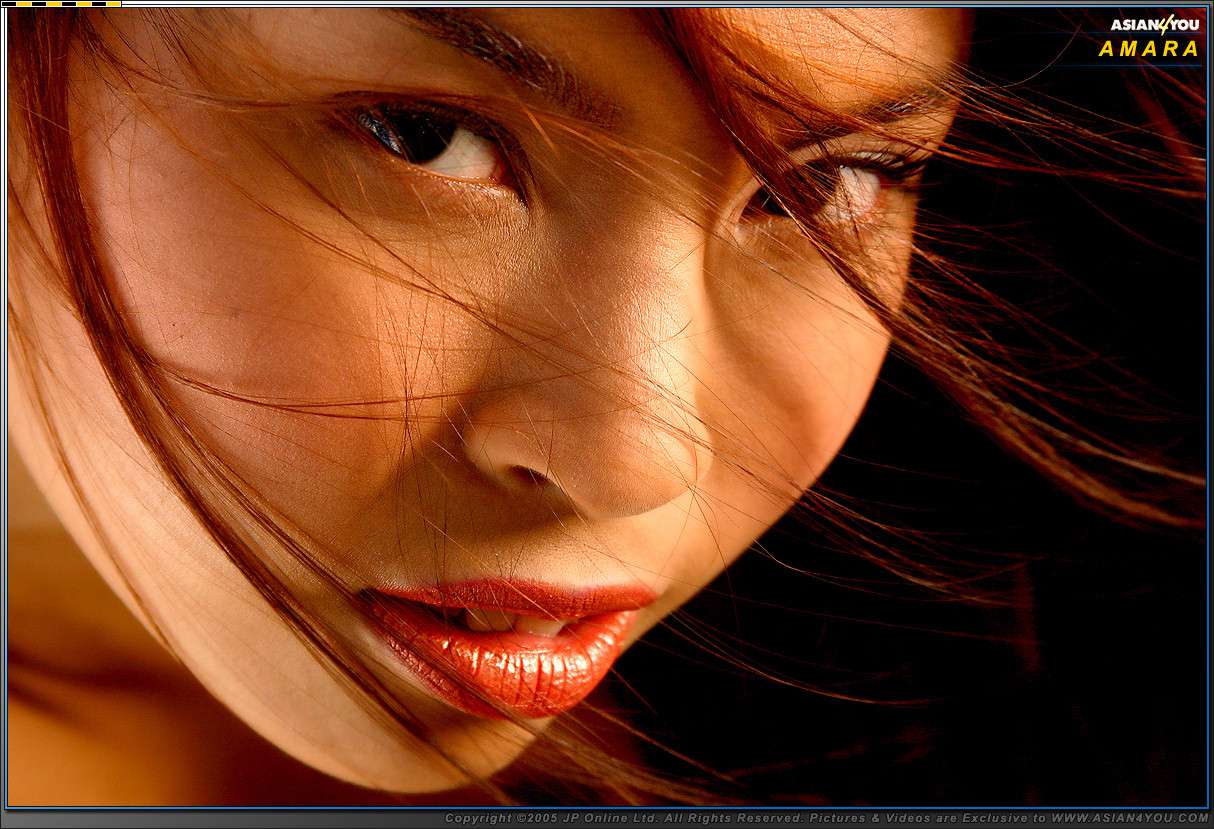
Task: Click the ASIAN4YOU logo watermark
Action: click(x=1154, y=25)
